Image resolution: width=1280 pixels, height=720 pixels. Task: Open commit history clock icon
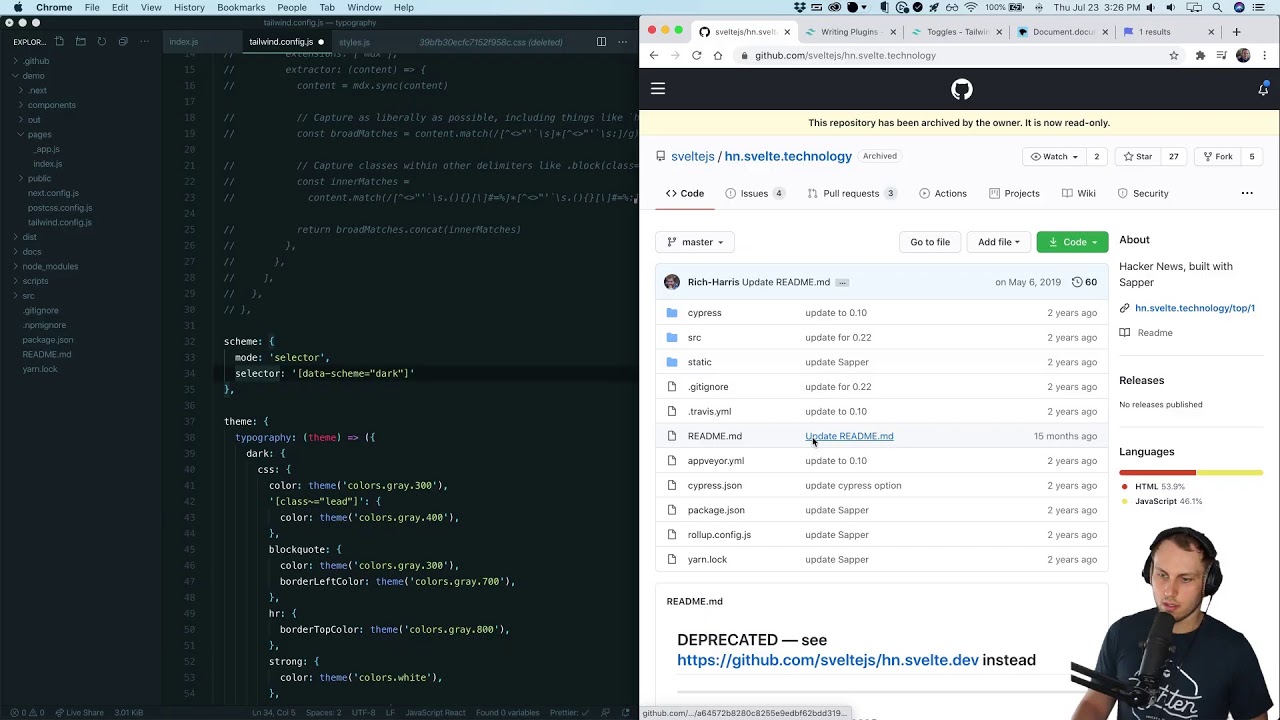click(x=1077, y=282)
